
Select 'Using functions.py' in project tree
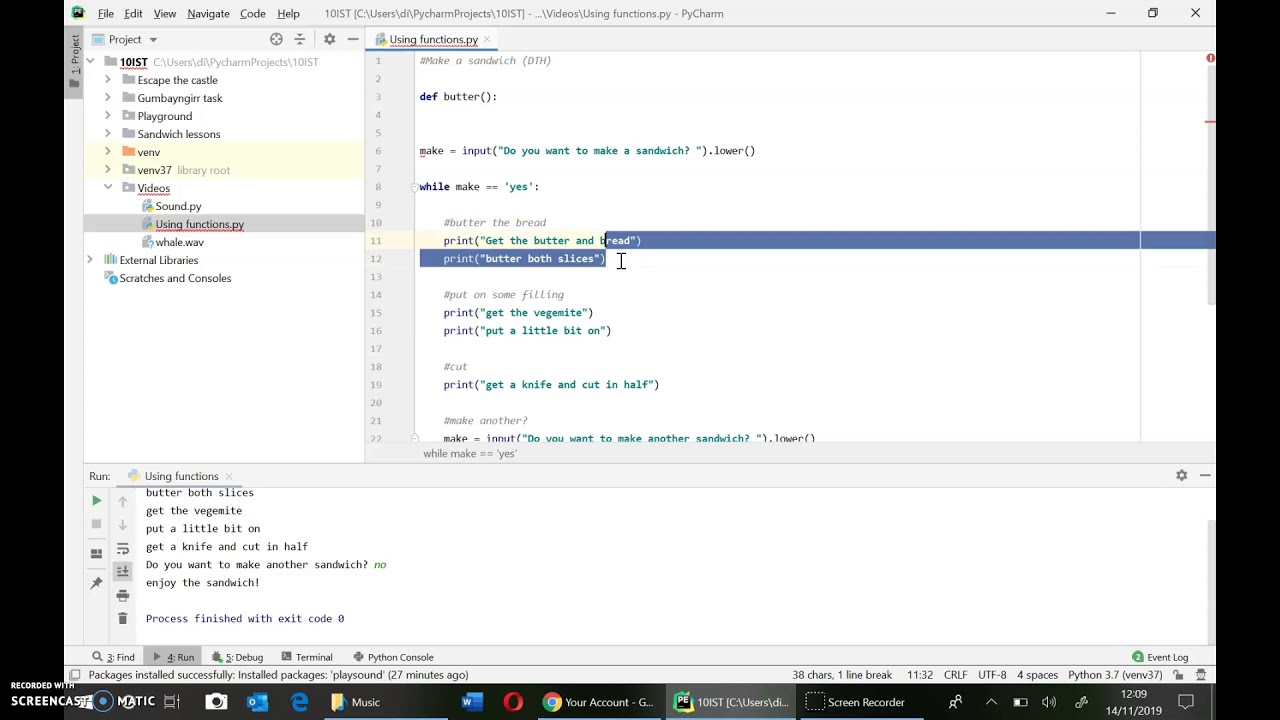(x=199, y=224)
